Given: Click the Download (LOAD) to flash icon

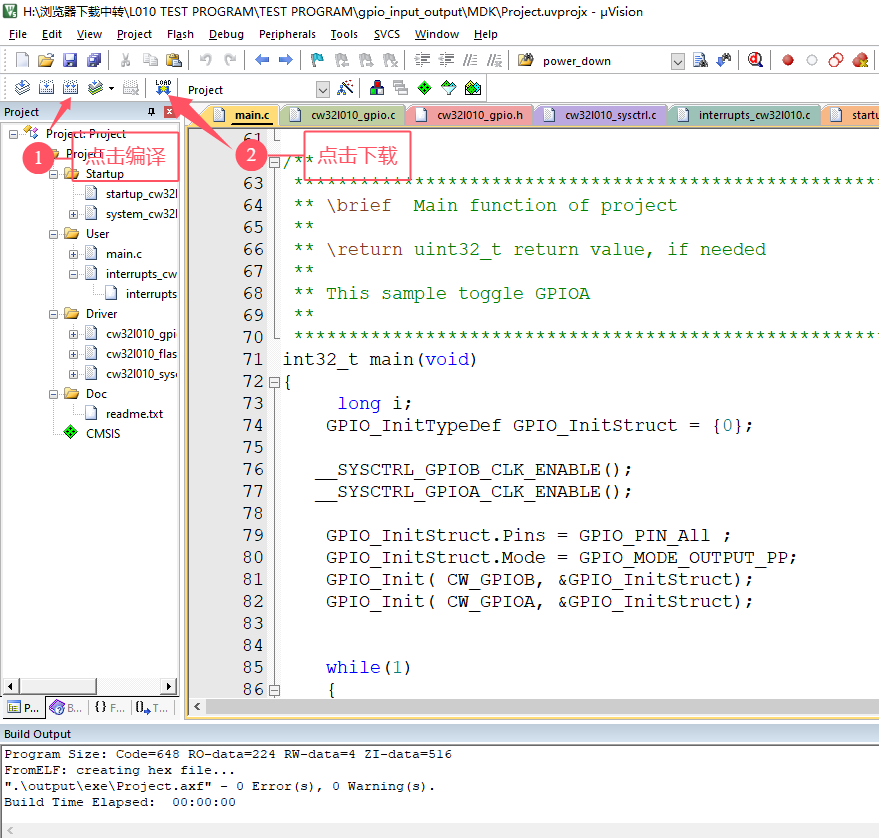Looking at the screenshot, I should 163,88.
